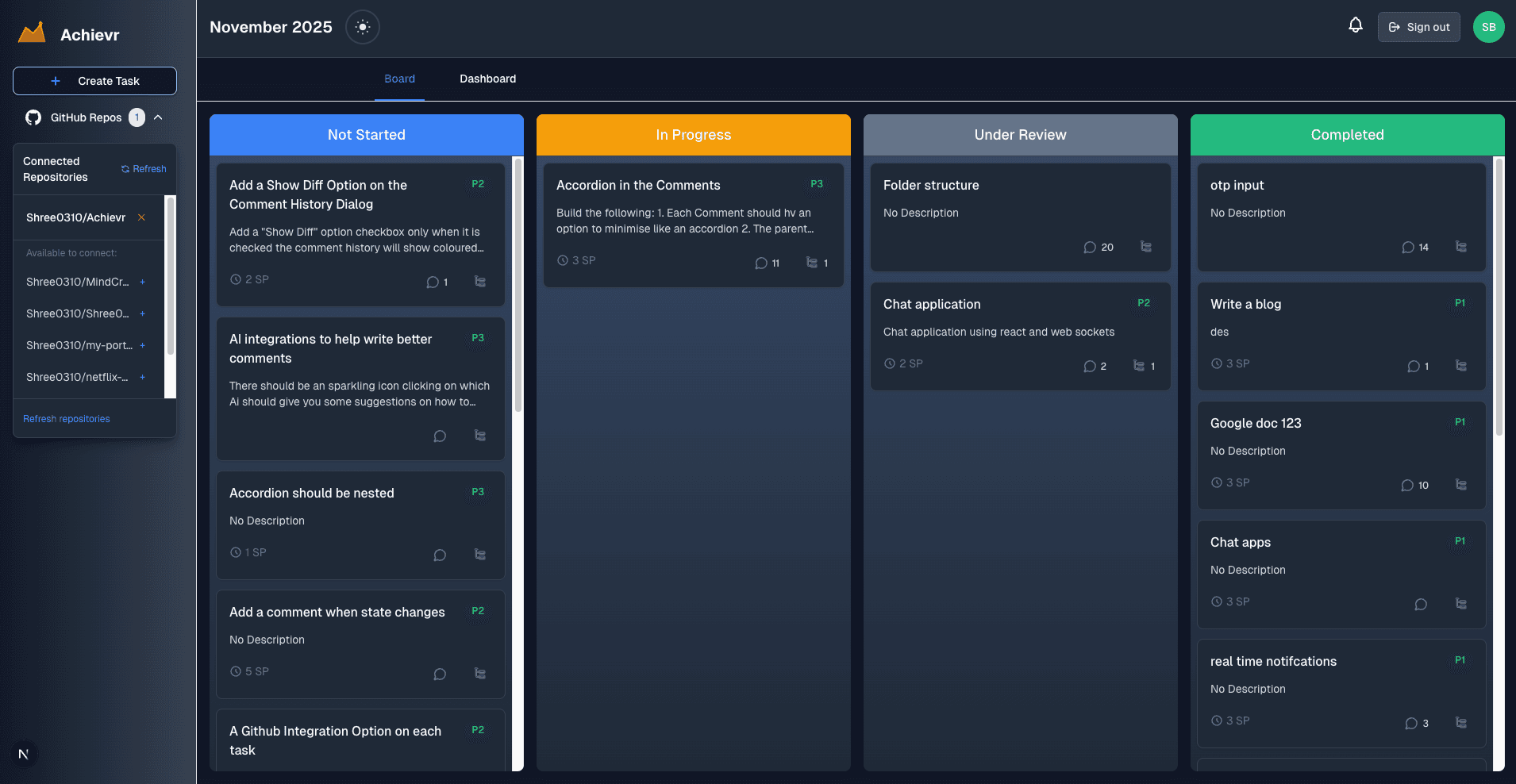Connect the Shree0310/my-port... repository with plus
The height and width of the screenshot is (784, 1516).
143,345
